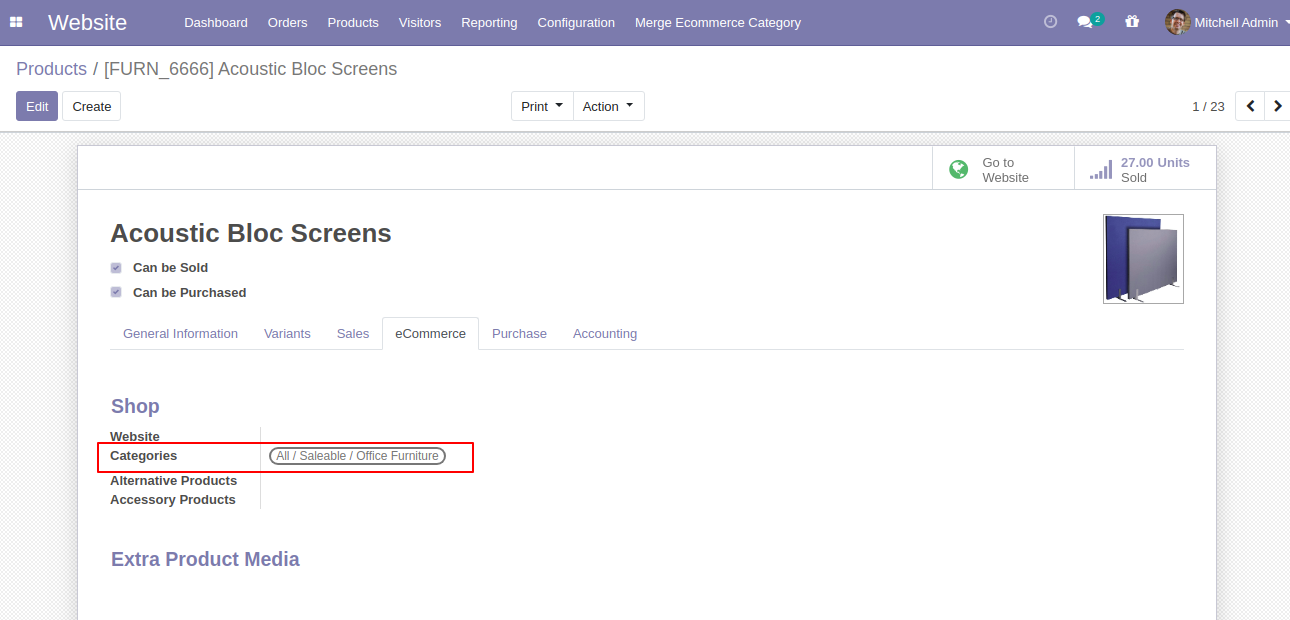Click the Create button
Viewport: 1290px width, 620px height.
92,106
